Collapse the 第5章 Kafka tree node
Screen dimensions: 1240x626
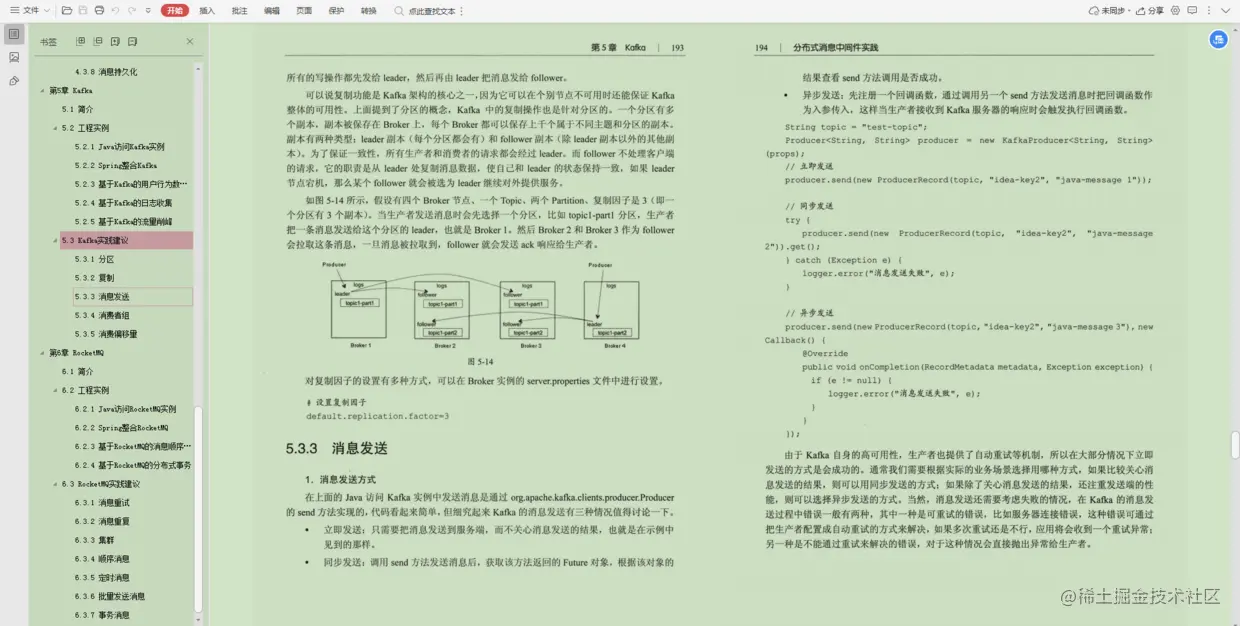[43, 90]
